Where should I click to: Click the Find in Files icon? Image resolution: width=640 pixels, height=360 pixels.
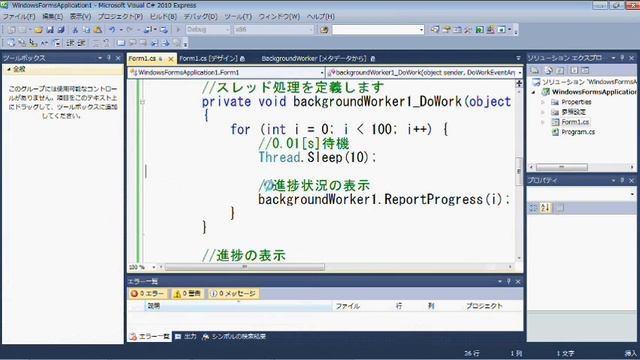click(x=324, y=30)
